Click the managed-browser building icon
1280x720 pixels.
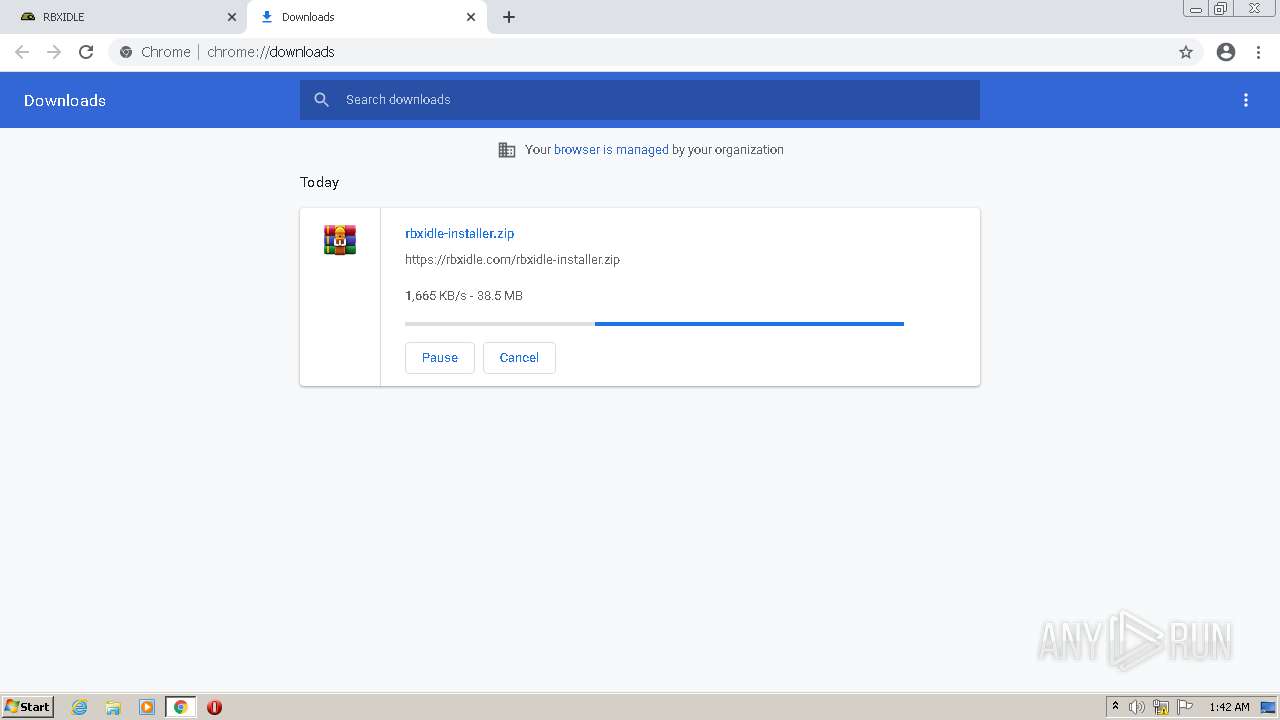click(x=507, y=150)
